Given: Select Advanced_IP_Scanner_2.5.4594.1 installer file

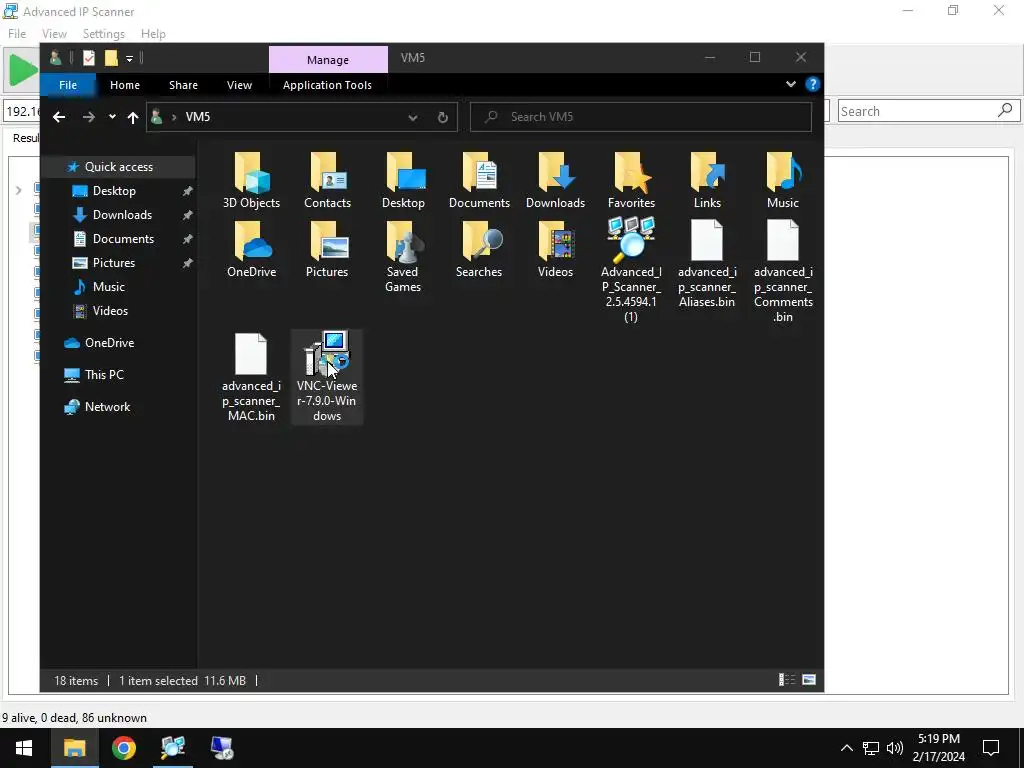Looking at the screenshot, I should (631, 271).
